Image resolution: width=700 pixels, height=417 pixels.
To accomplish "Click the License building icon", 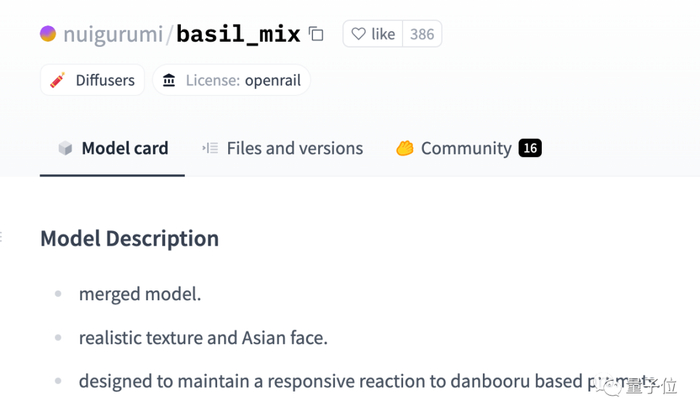I will [x=169, y=80].
